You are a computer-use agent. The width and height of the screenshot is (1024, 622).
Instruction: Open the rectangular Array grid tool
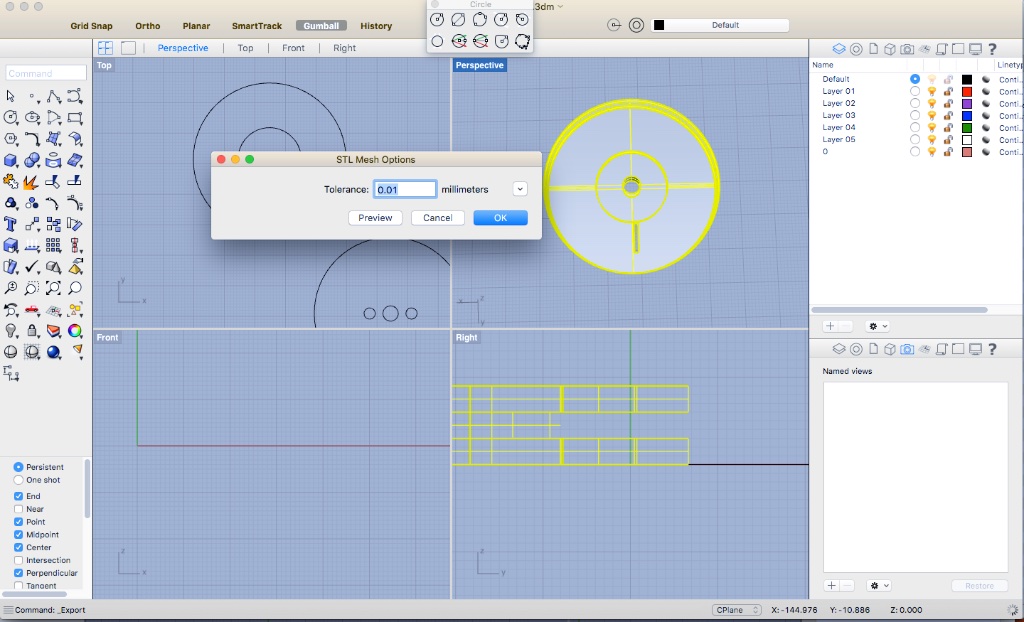click(54, 245)
